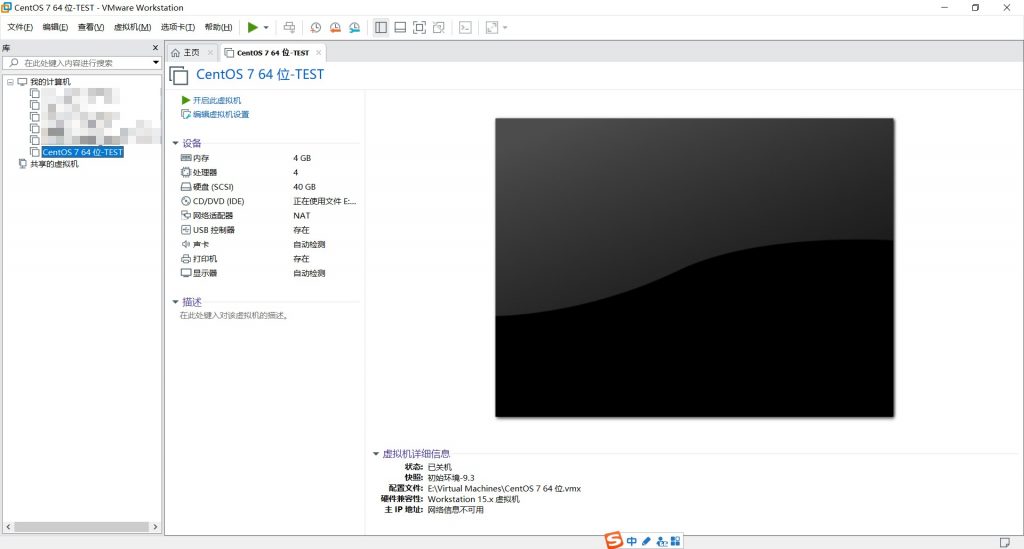
Task: Click the send Ctrl+Alt+Del toolbar icon
Action: (289, 27)
